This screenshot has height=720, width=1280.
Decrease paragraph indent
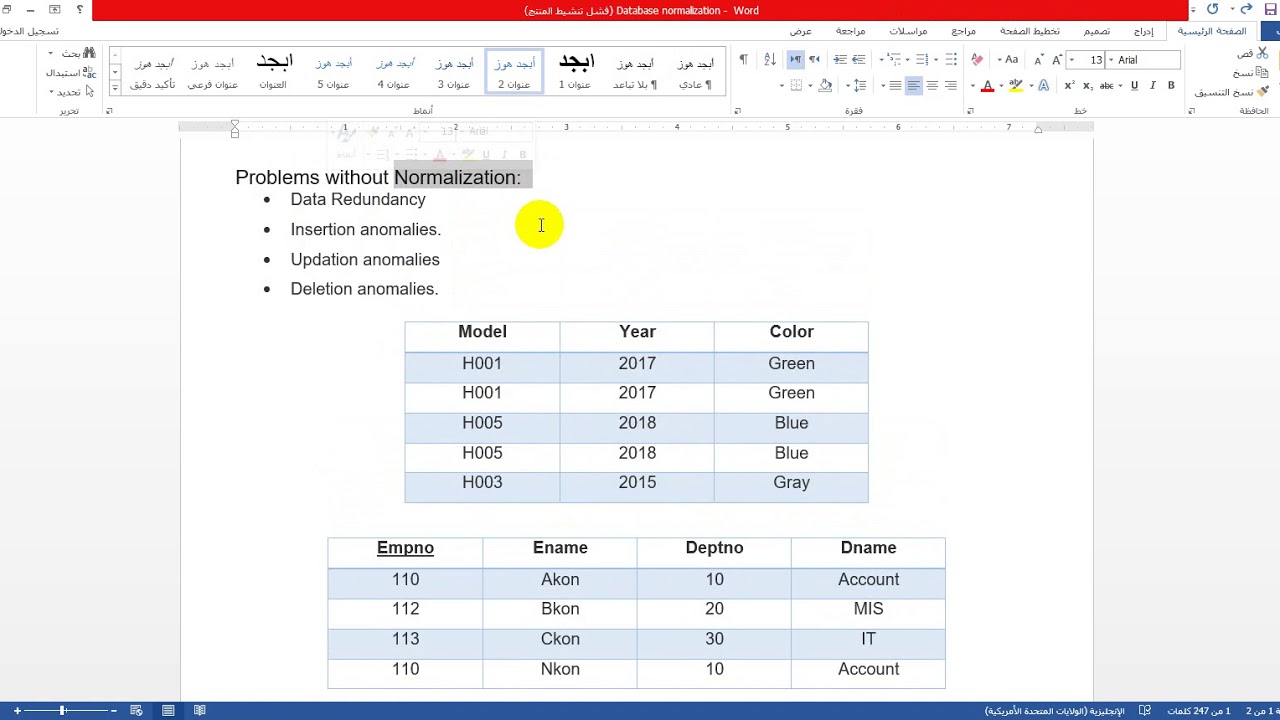click(858, 60)
